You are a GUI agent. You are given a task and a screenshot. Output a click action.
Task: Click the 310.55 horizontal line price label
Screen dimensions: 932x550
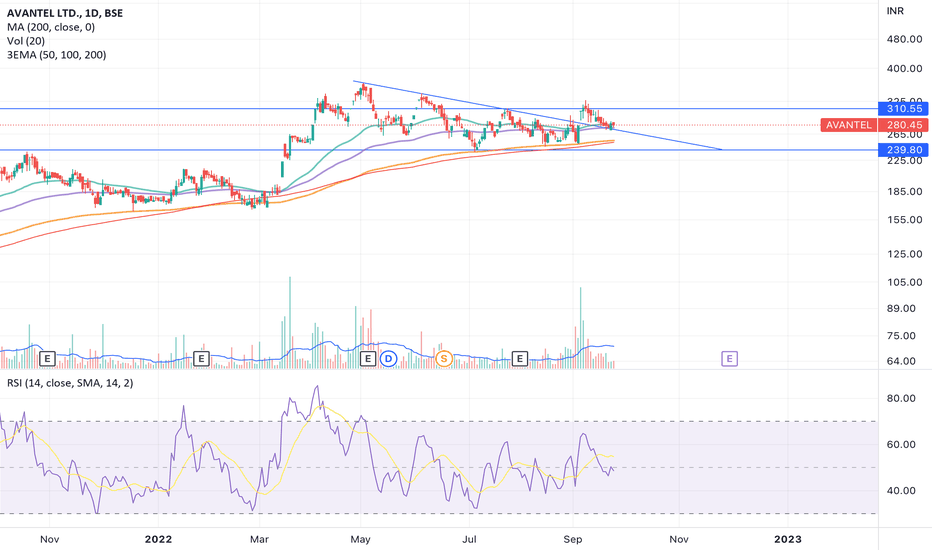904,109
